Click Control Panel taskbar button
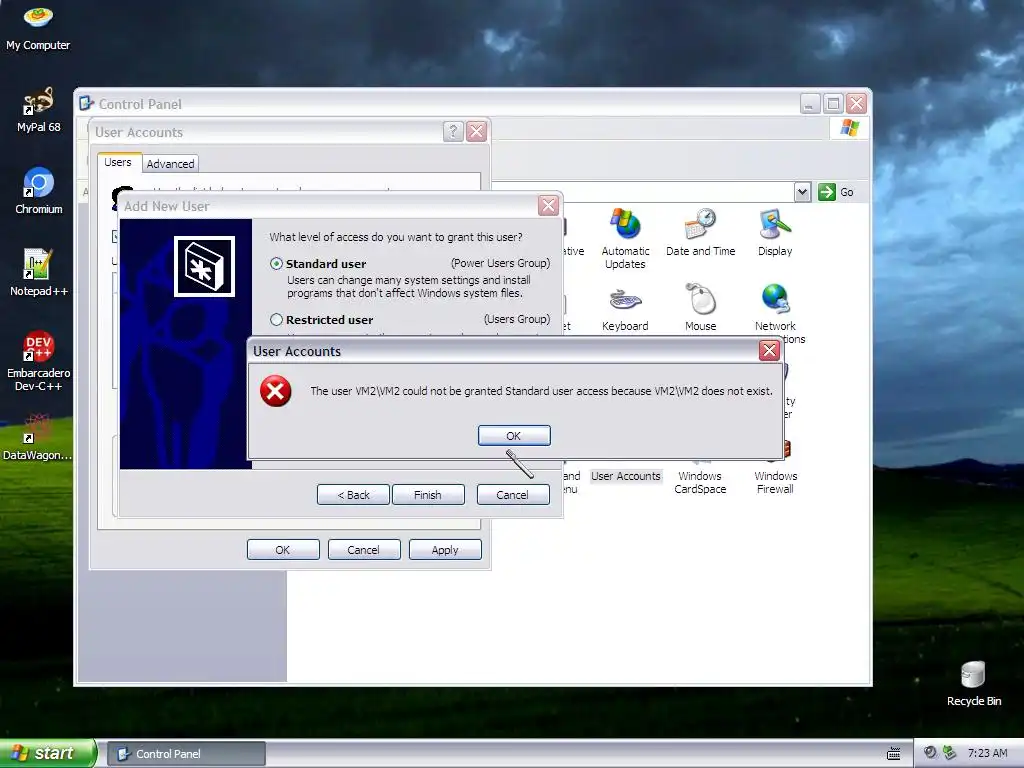1024x768 pixels. (187, 754)
